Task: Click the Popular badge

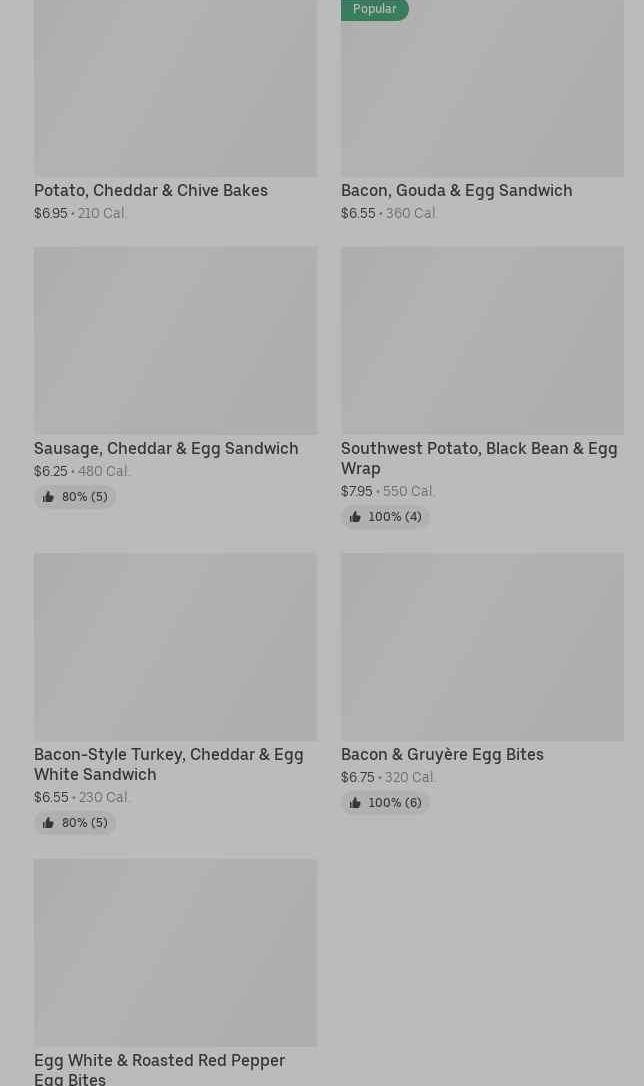Action: pos(375,9)
